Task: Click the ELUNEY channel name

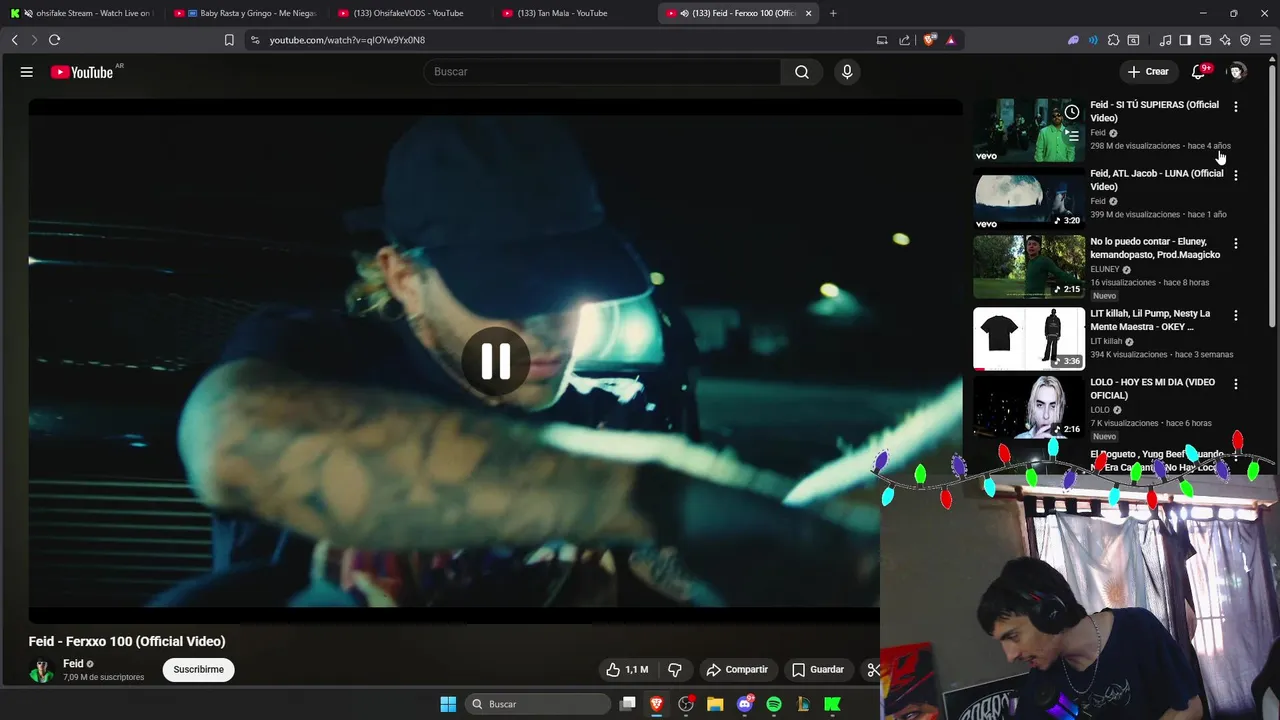Action: pyautogui.click(x=1105, y=269)
